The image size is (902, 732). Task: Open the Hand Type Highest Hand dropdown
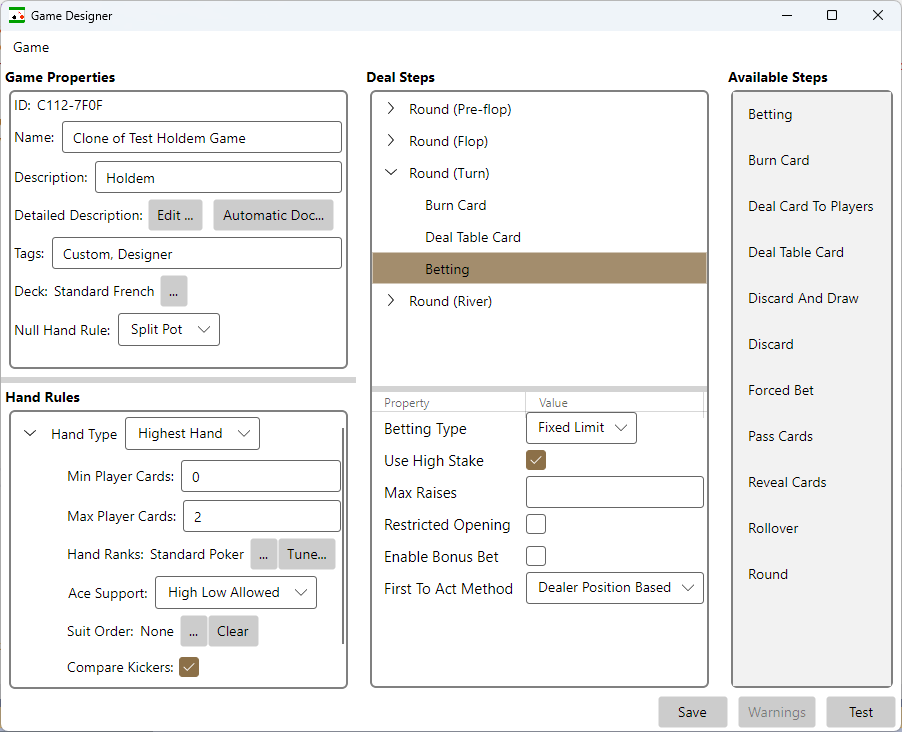point(192,433)
